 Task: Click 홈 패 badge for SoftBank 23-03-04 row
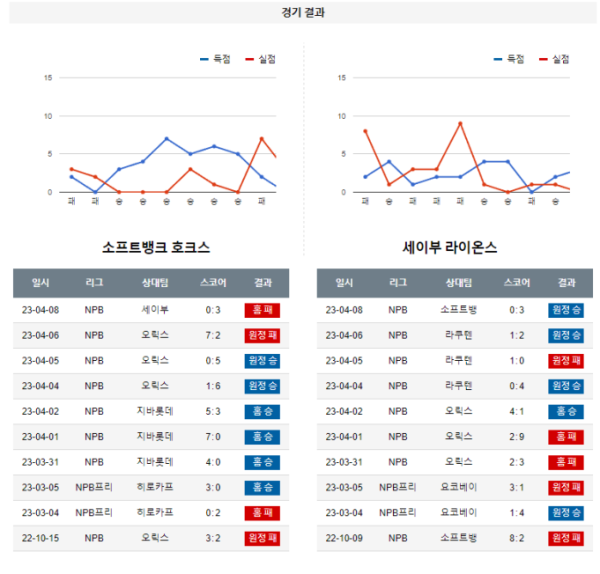tap(262, 513)
